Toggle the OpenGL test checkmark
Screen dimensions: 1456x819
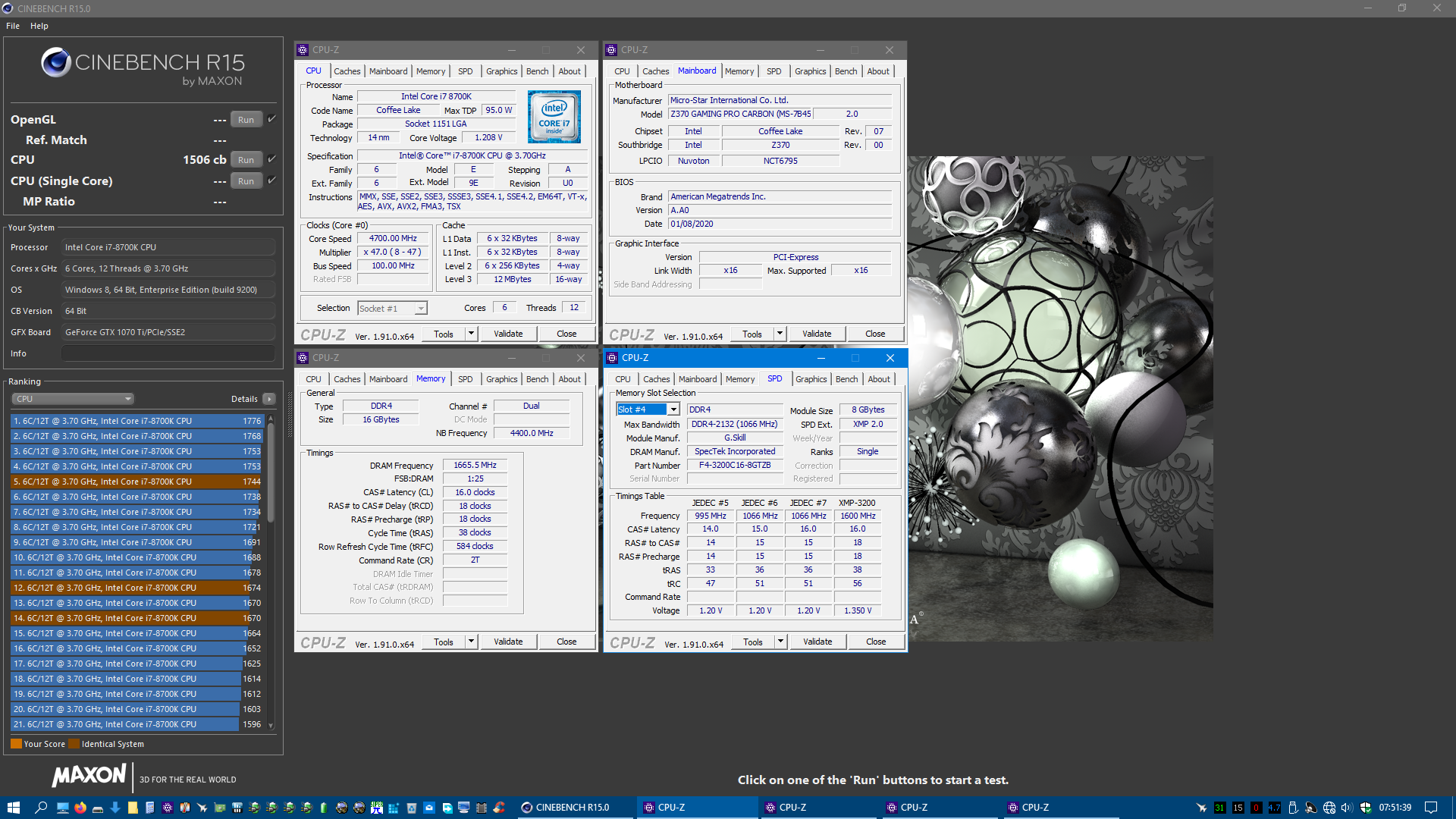(271, 119)
